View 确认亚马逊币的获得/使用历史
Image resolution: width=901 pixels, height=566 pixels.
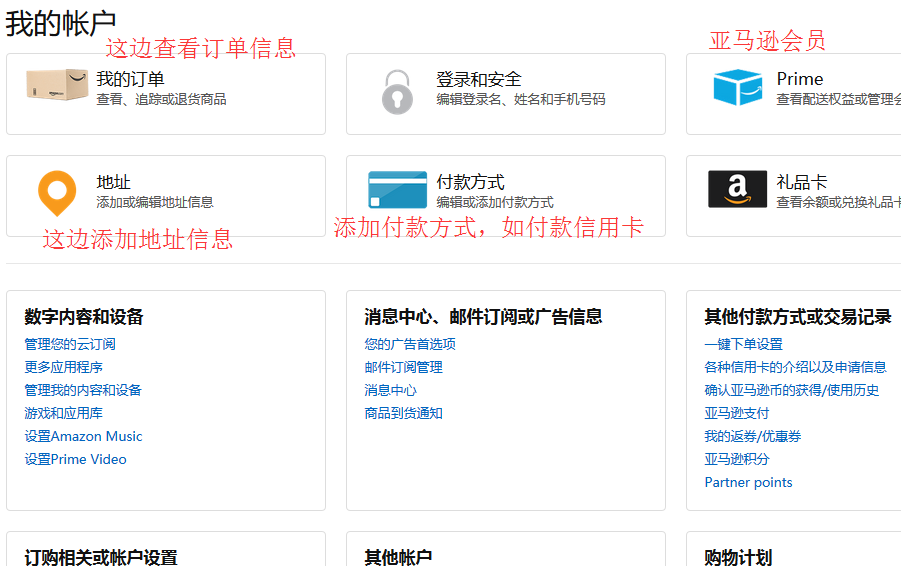tap(792, 390)
